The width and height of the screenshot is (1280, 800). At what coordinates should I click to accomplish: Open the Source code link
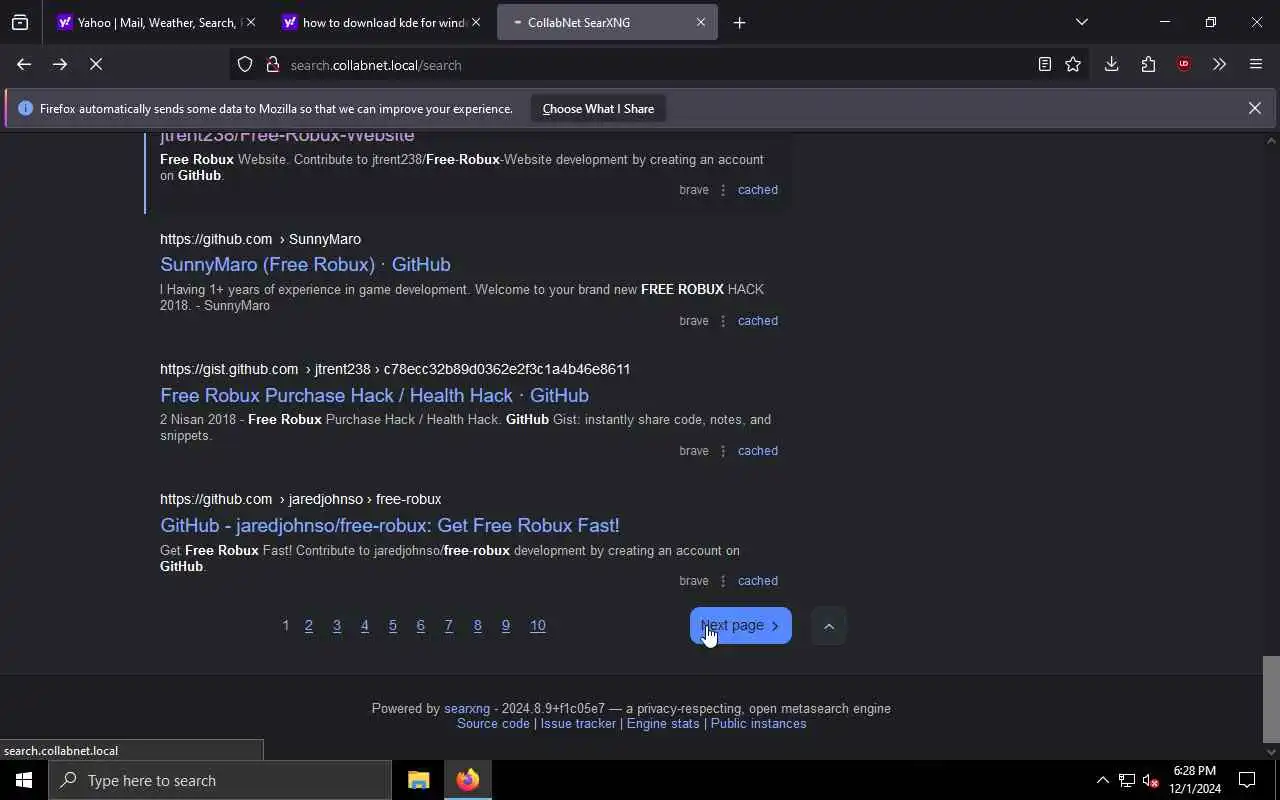coord(493,724)
